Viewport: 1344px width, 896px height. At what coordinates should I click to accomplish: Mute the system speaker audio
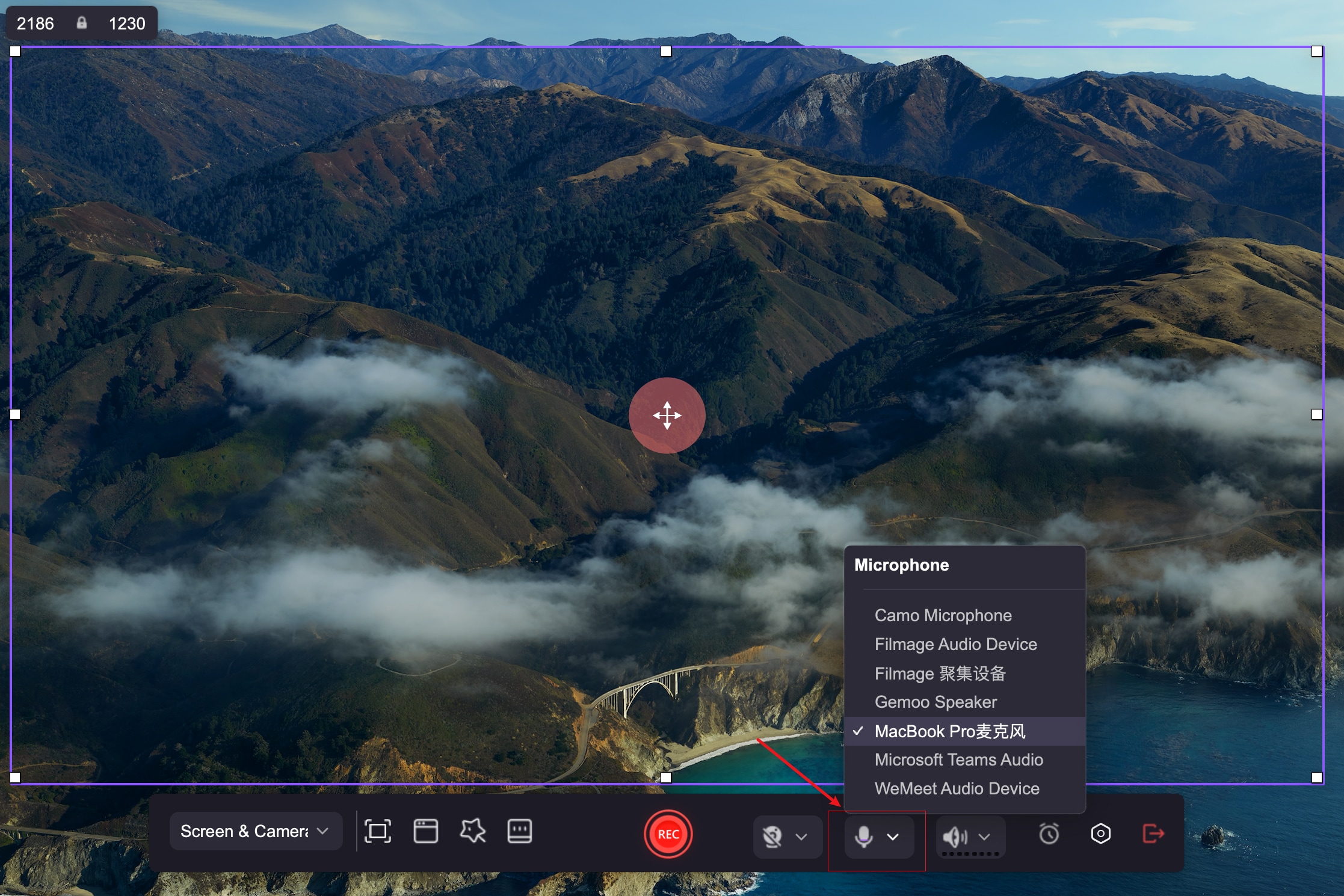pos(954,836)
